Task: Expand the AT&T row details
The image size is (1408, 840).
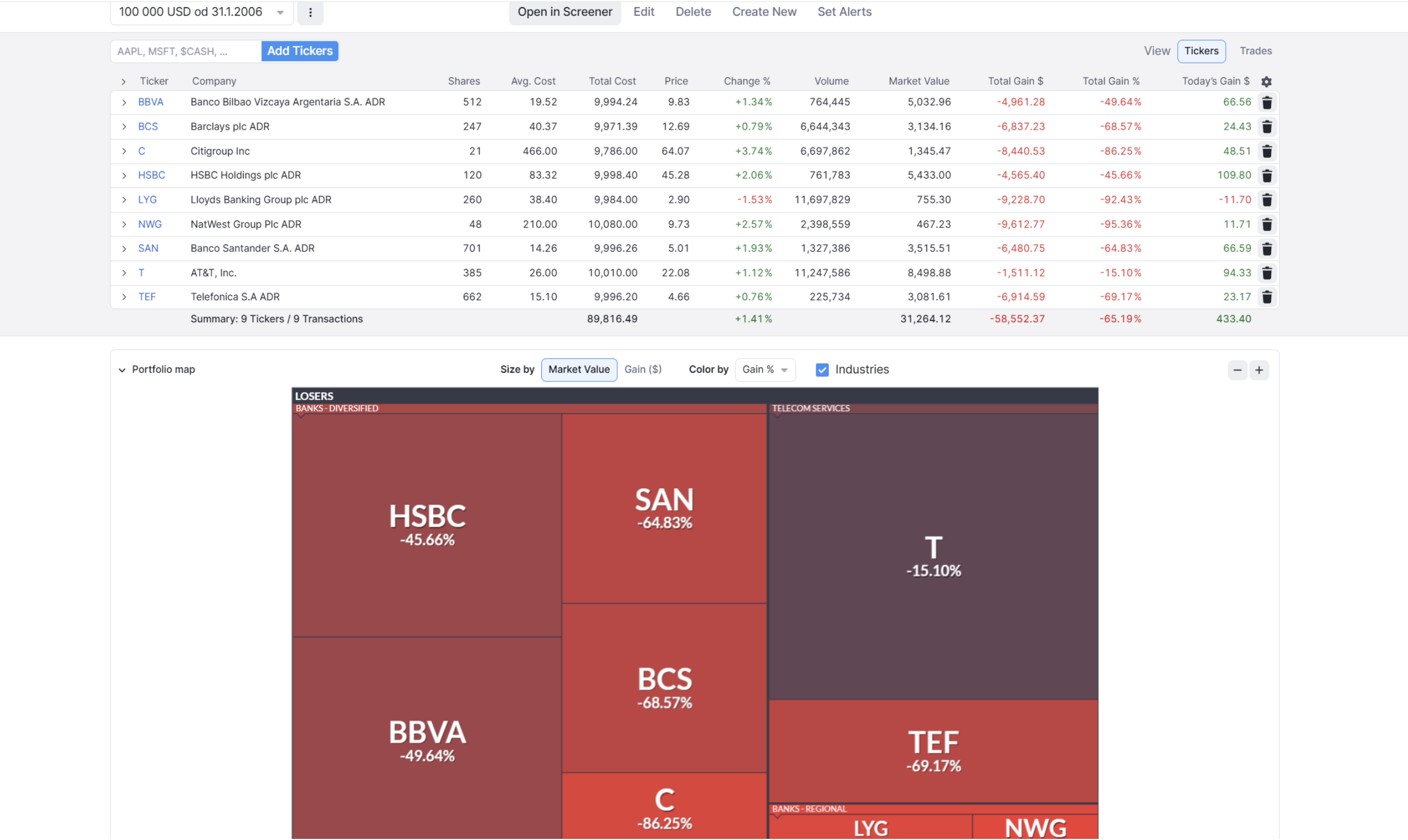Action: coord(124,273)
